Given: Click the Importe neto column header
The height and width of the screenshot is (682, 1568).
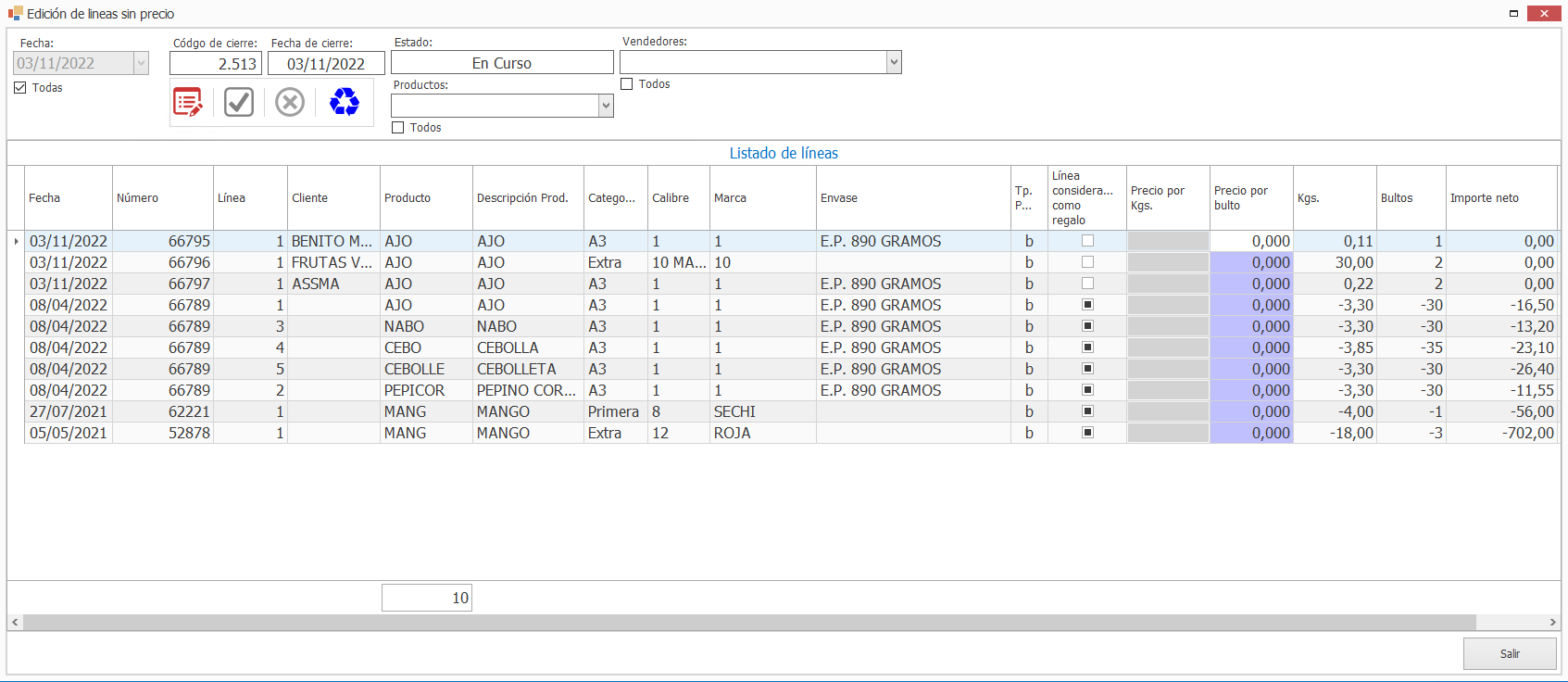Looking at the screenshot, I should point(1500,198).
